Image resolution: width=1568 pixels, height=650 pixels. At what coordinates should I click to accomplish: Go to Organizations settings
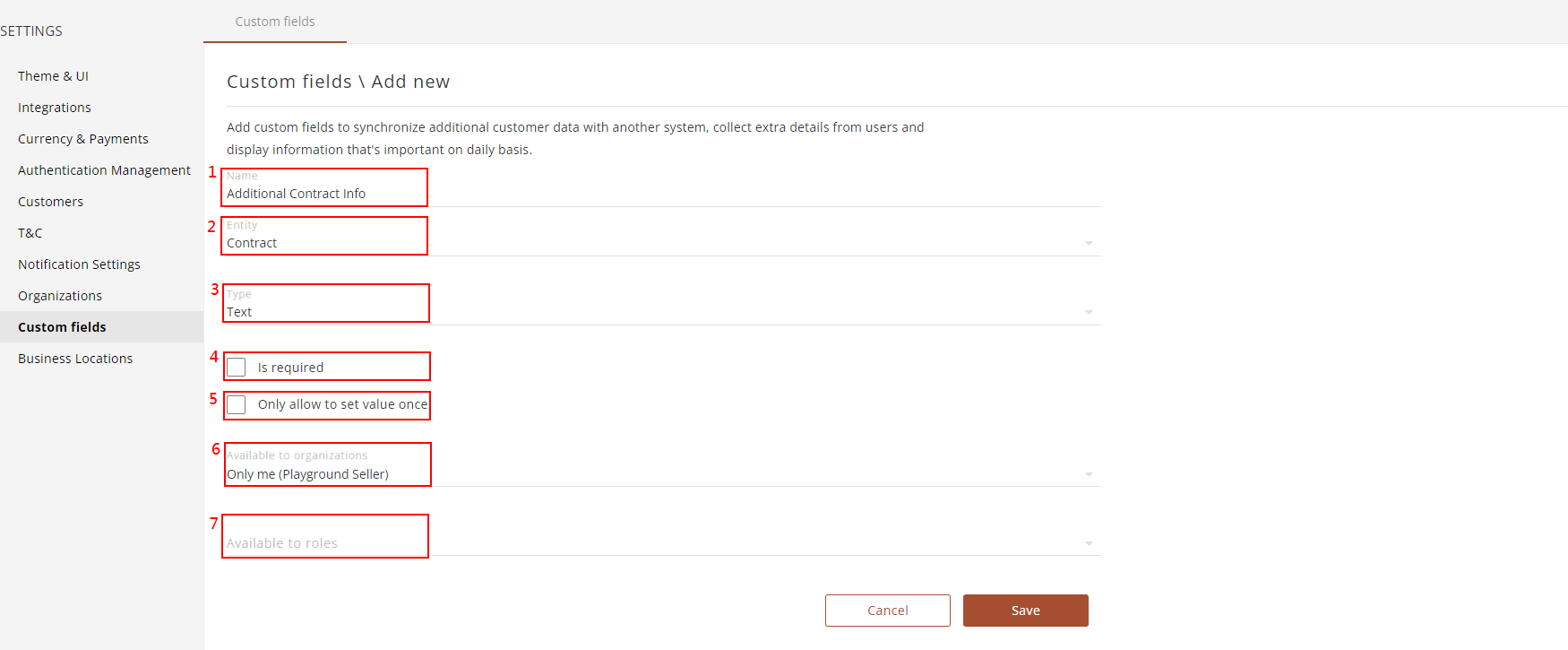[x=60, y=296]
